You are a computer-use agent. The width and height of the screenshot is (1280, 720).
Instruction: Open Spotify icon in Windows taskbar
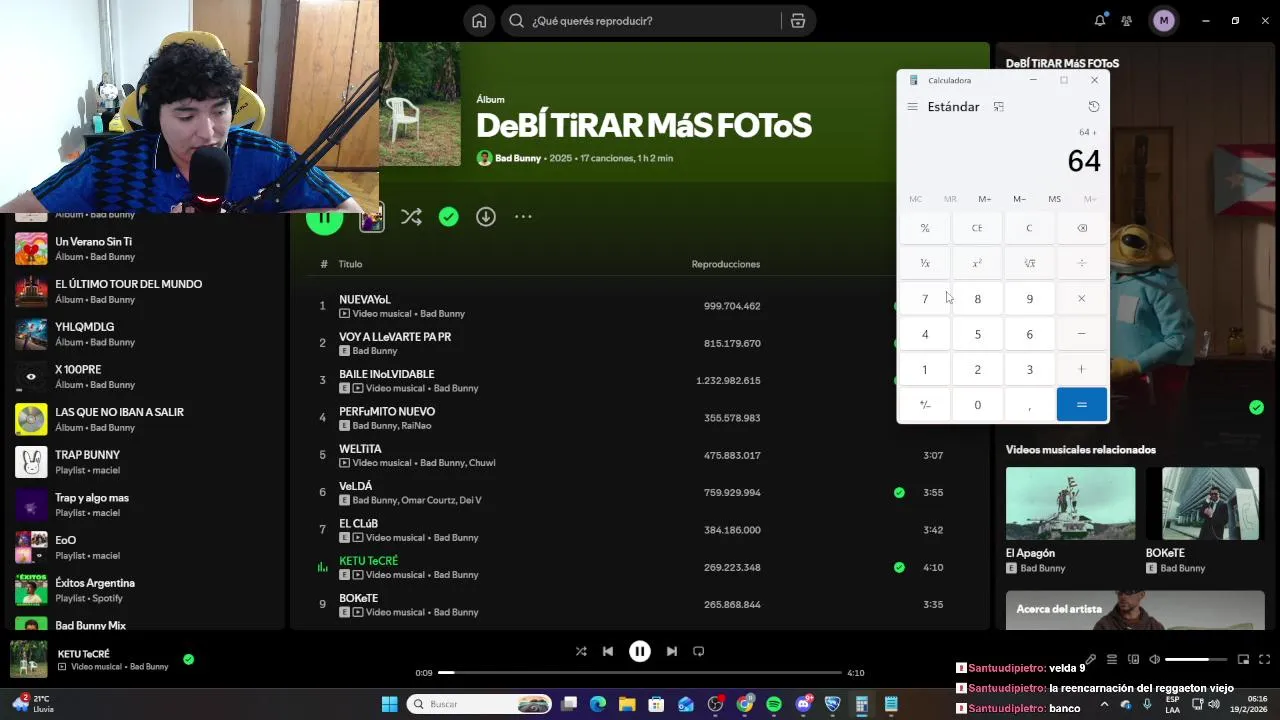pos(773,704)
